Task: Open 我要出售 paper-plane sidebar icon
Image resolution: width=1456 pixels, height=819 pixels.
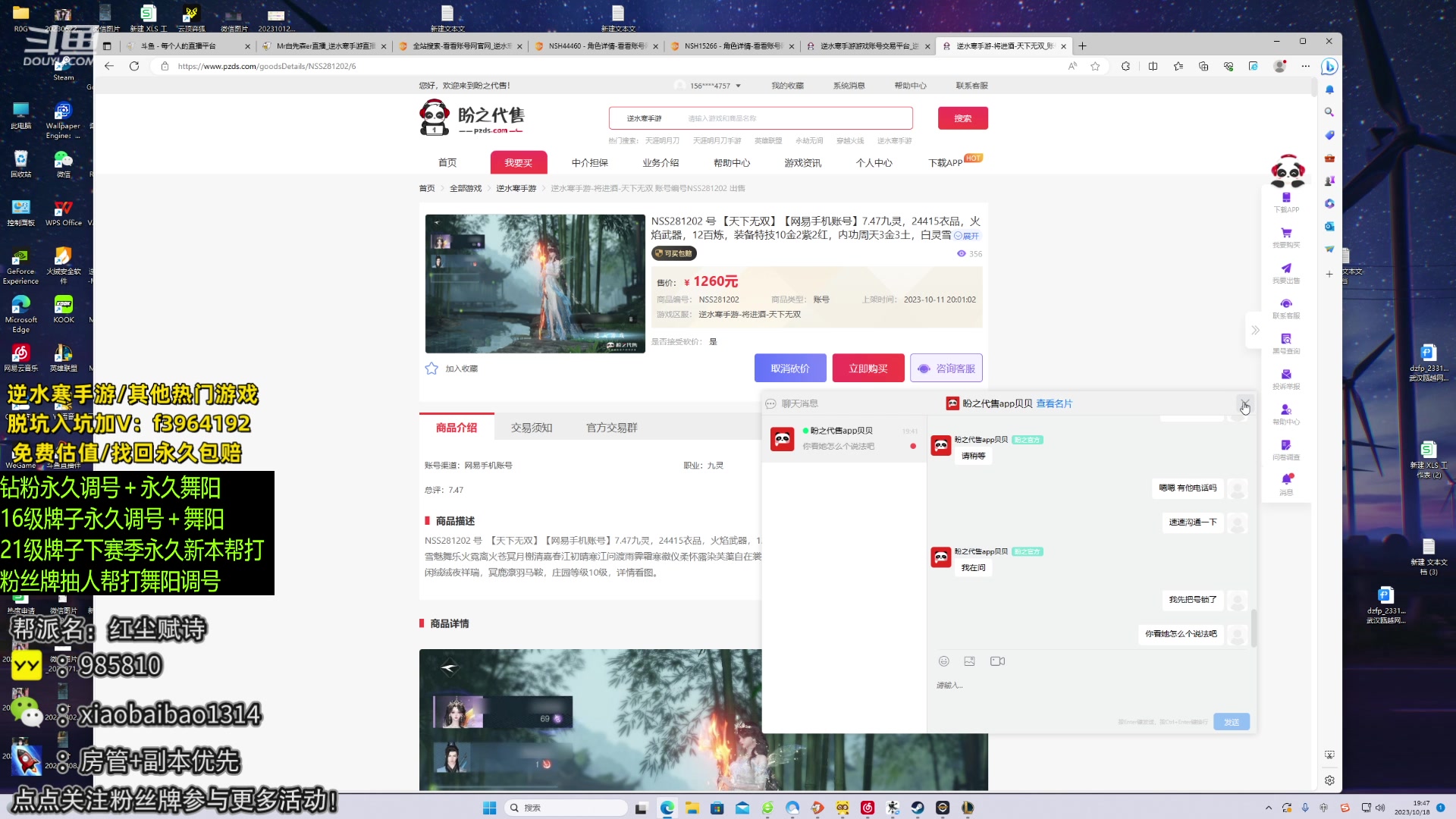Action: 1286,268
